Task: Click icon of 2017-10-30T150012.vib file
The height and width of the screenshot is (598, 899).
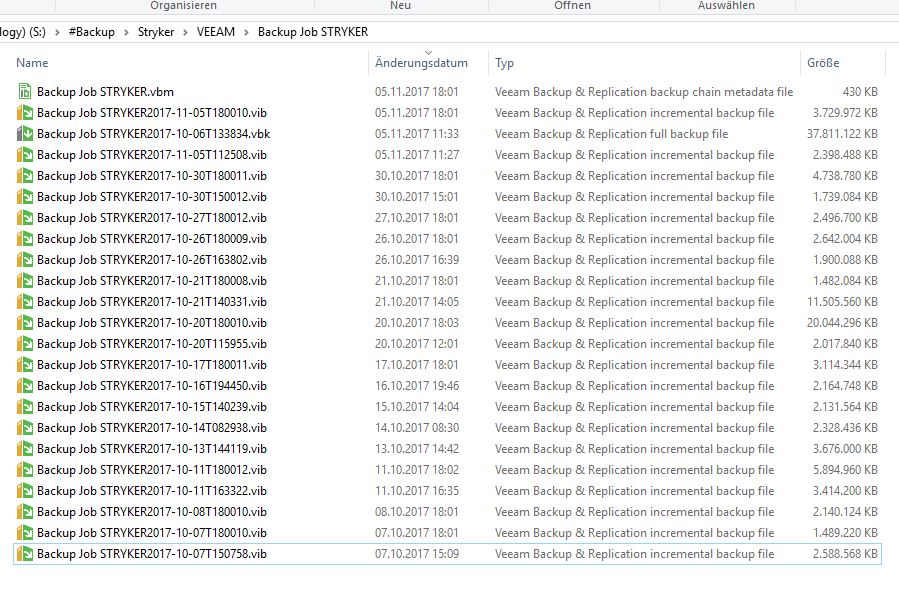Action: pyautogui.click(x=25, y=197)
